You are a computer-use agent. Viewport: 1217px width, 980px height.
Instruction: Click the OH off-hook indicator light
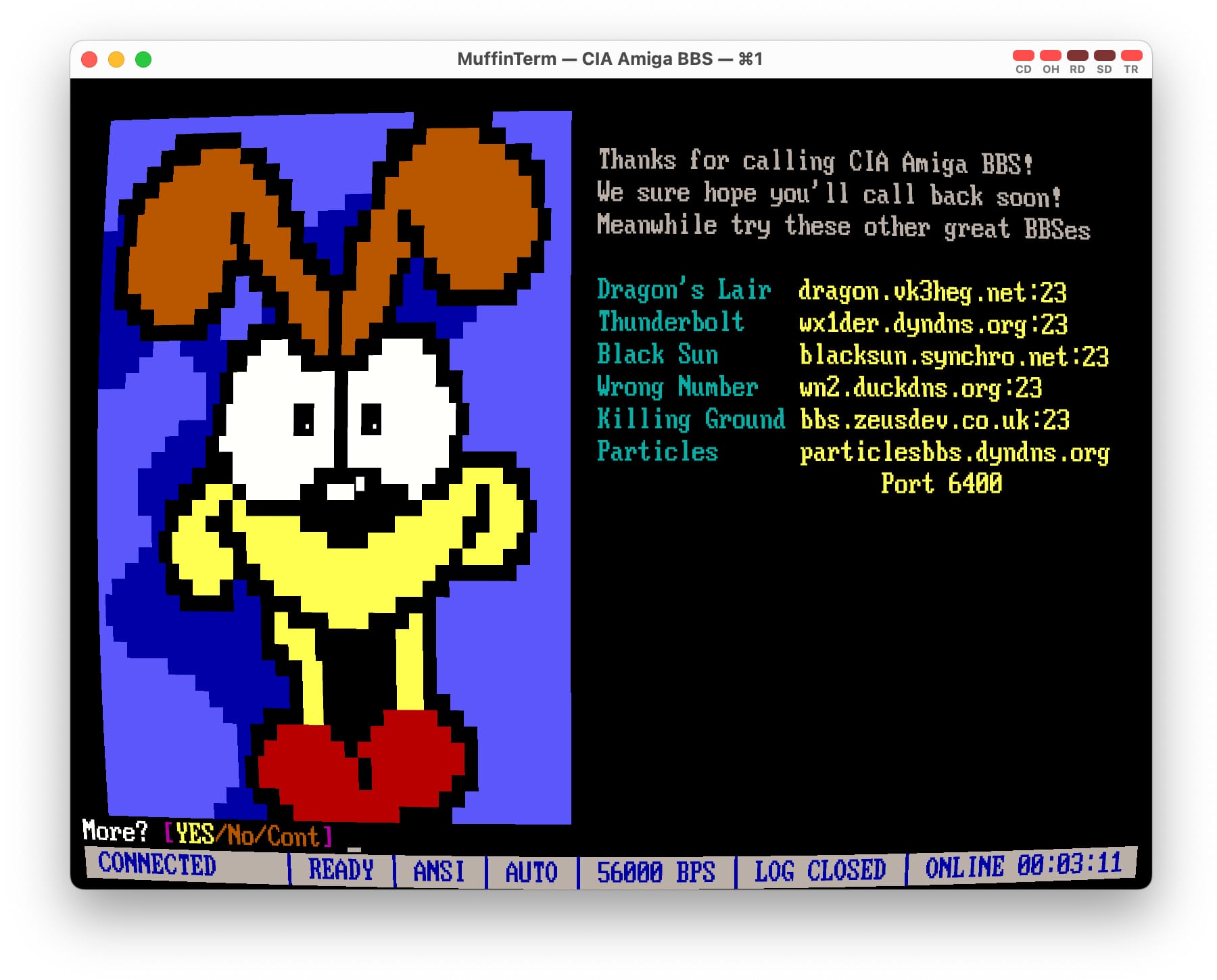[x=1050, y=55]
